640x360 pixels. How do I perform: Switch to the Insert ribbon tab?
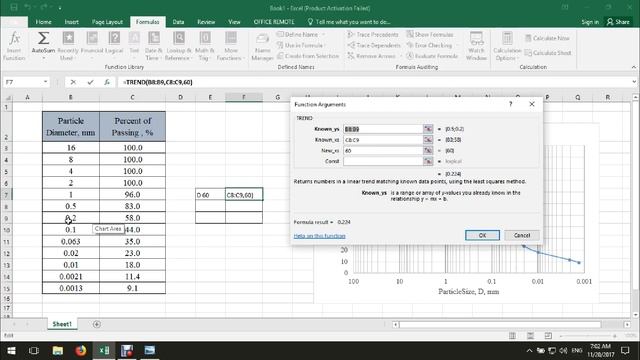click(x=71, y=22)
